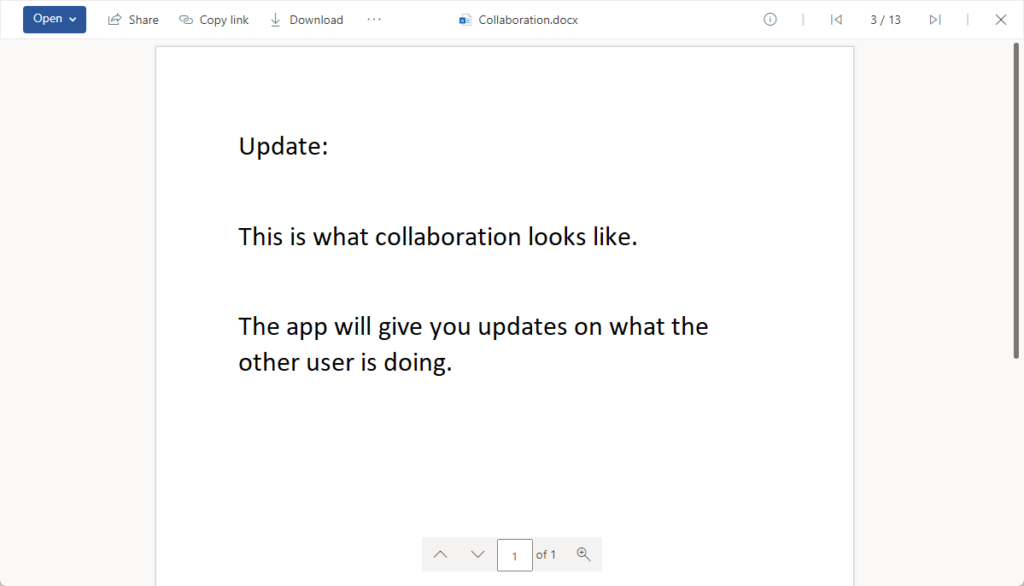Zoom the document with magnifier icon
1024x586 pixels.
point(583,555)
